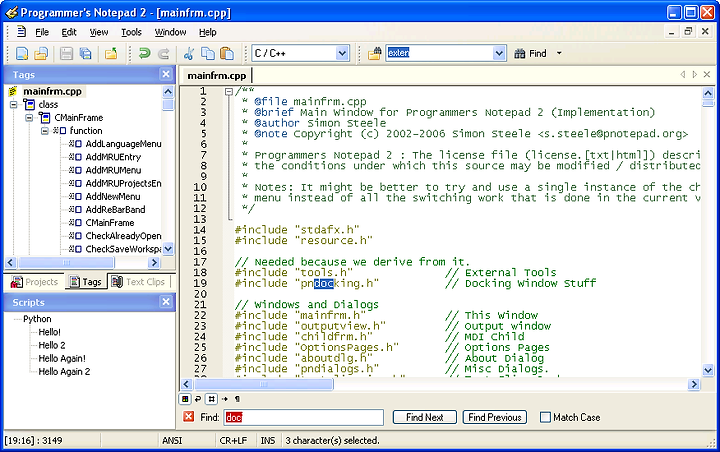720x452 pixels.
Task: Select AddReBarBand function tag
Action: point(115,210)
